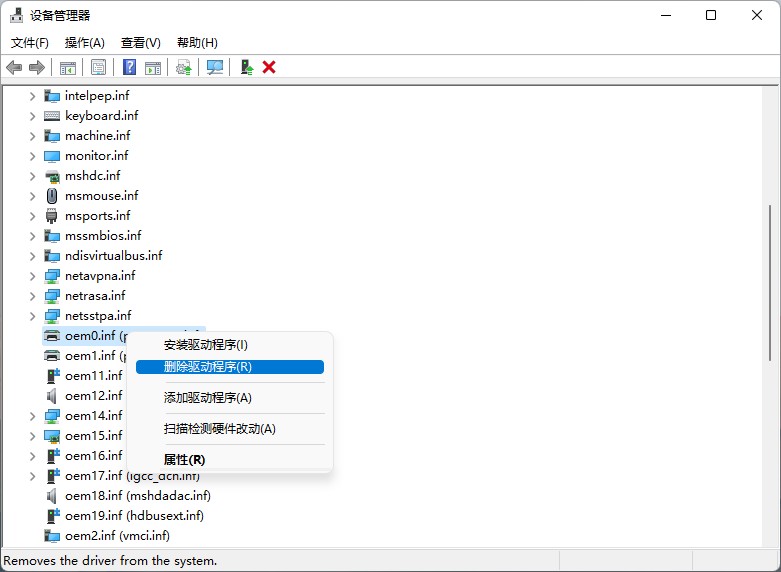Screen dimensions: 781x572
Task: Select the printer icon beside oem0.inf
Action: [52, 336]
